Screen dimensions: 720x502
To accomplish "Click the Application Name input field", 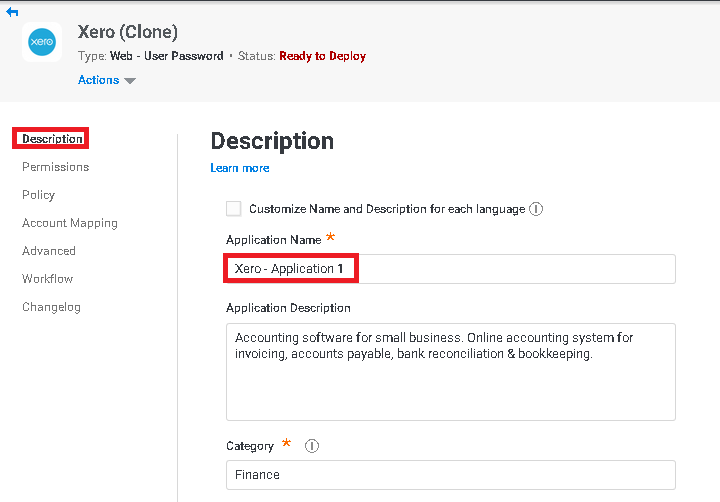I will click(450, 269).
